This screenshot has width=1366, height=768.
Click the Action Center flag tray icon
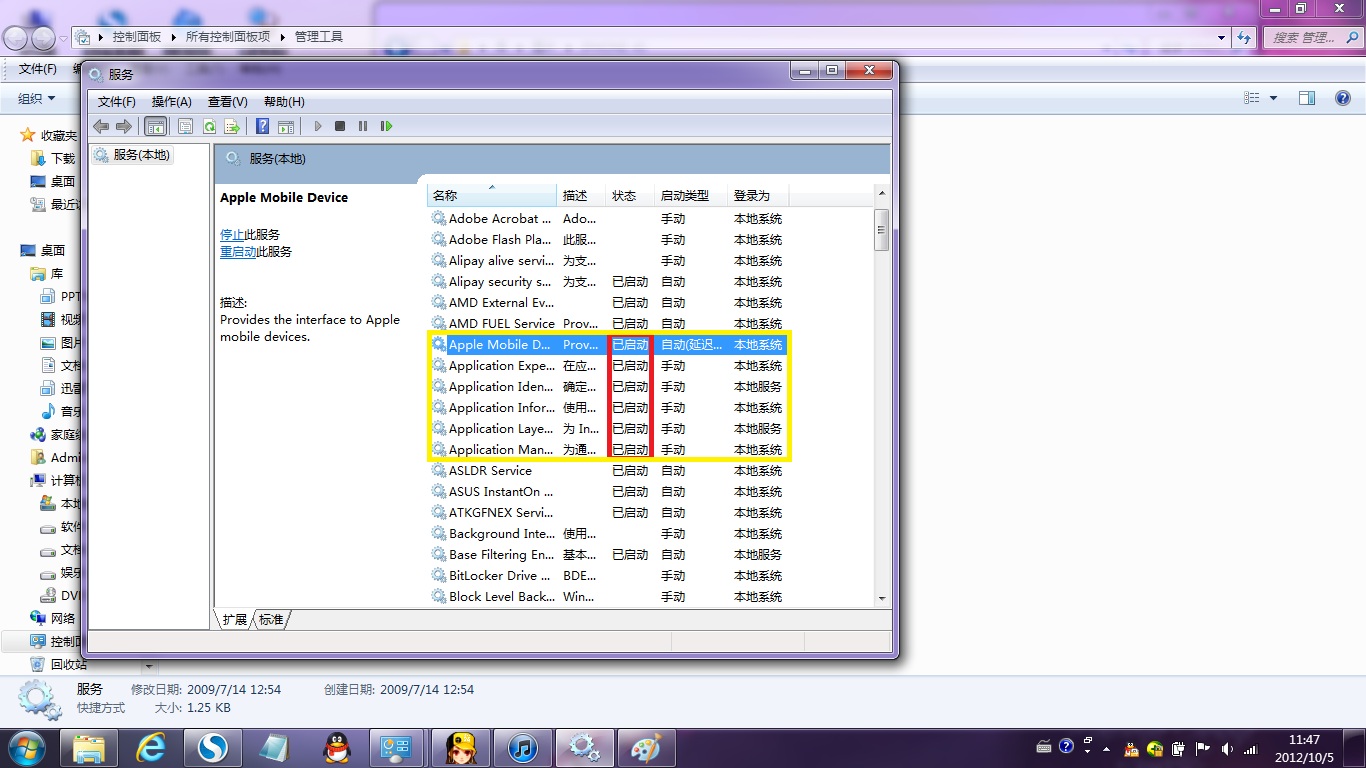coord(1203,748)
